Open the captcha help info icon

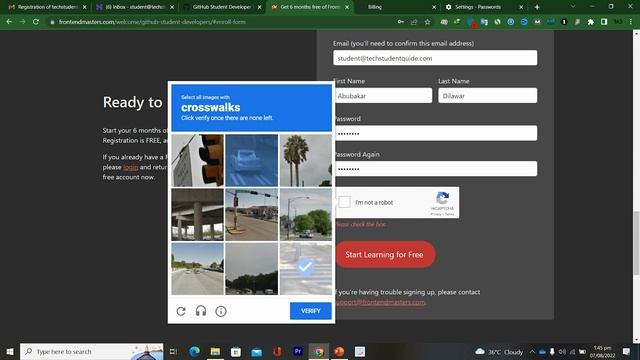click(x=221, y=311)
